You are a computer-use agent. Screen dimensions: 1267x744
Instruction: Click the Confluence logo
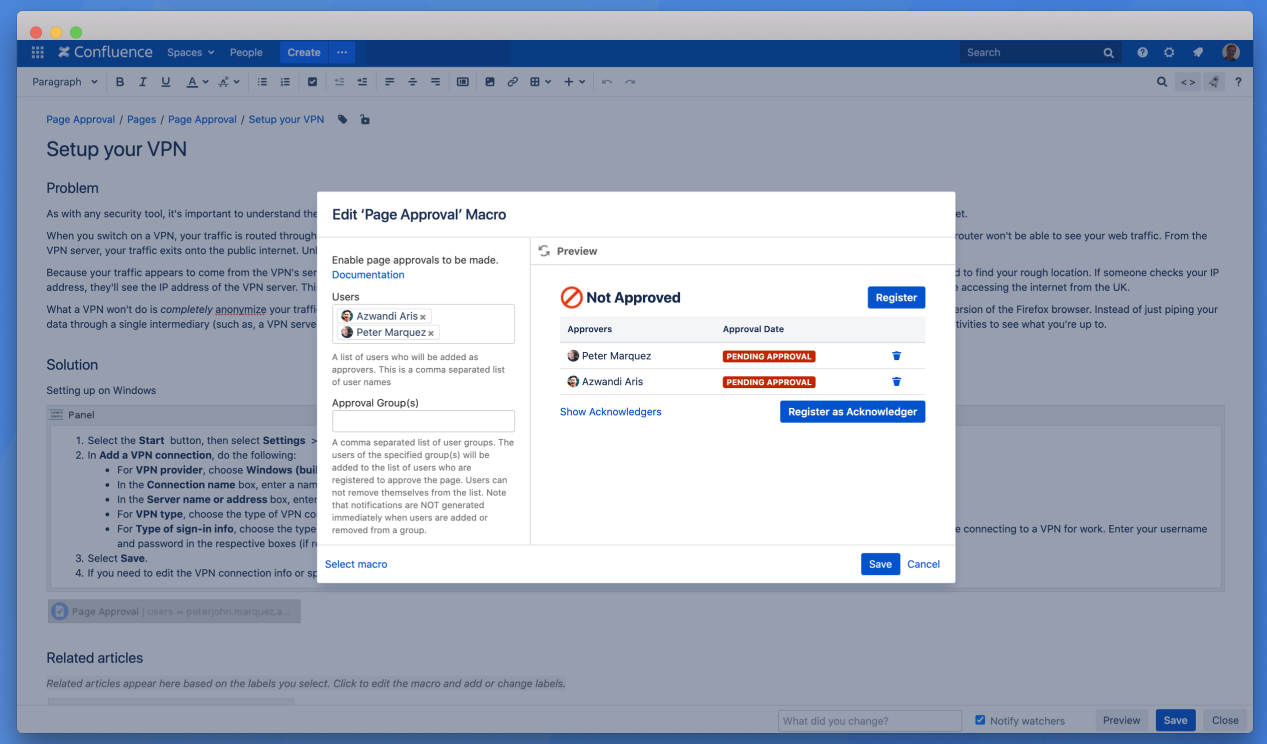(x=105, y=52)
